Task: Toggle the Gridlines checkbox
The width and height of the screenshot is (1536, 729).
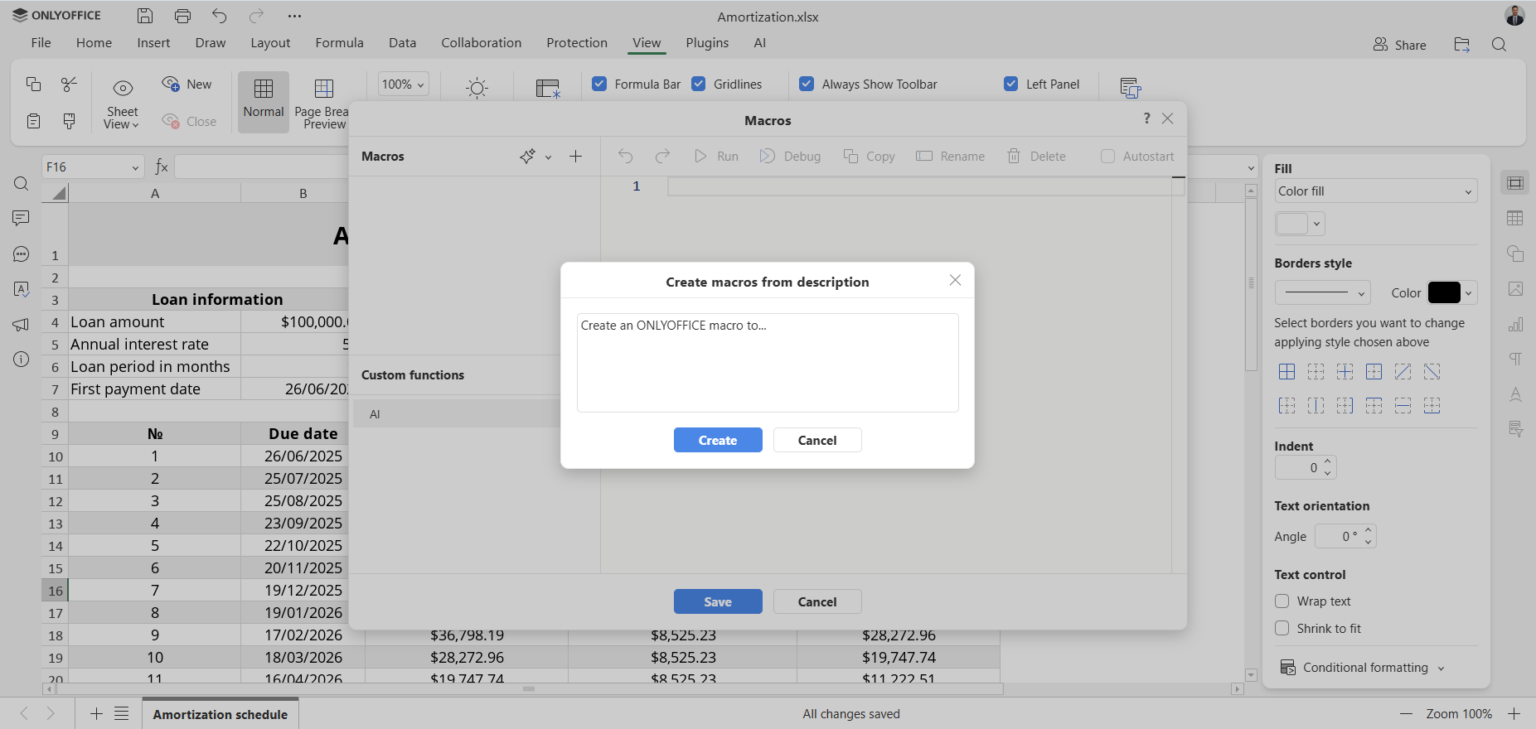Action: coord(698,84)
